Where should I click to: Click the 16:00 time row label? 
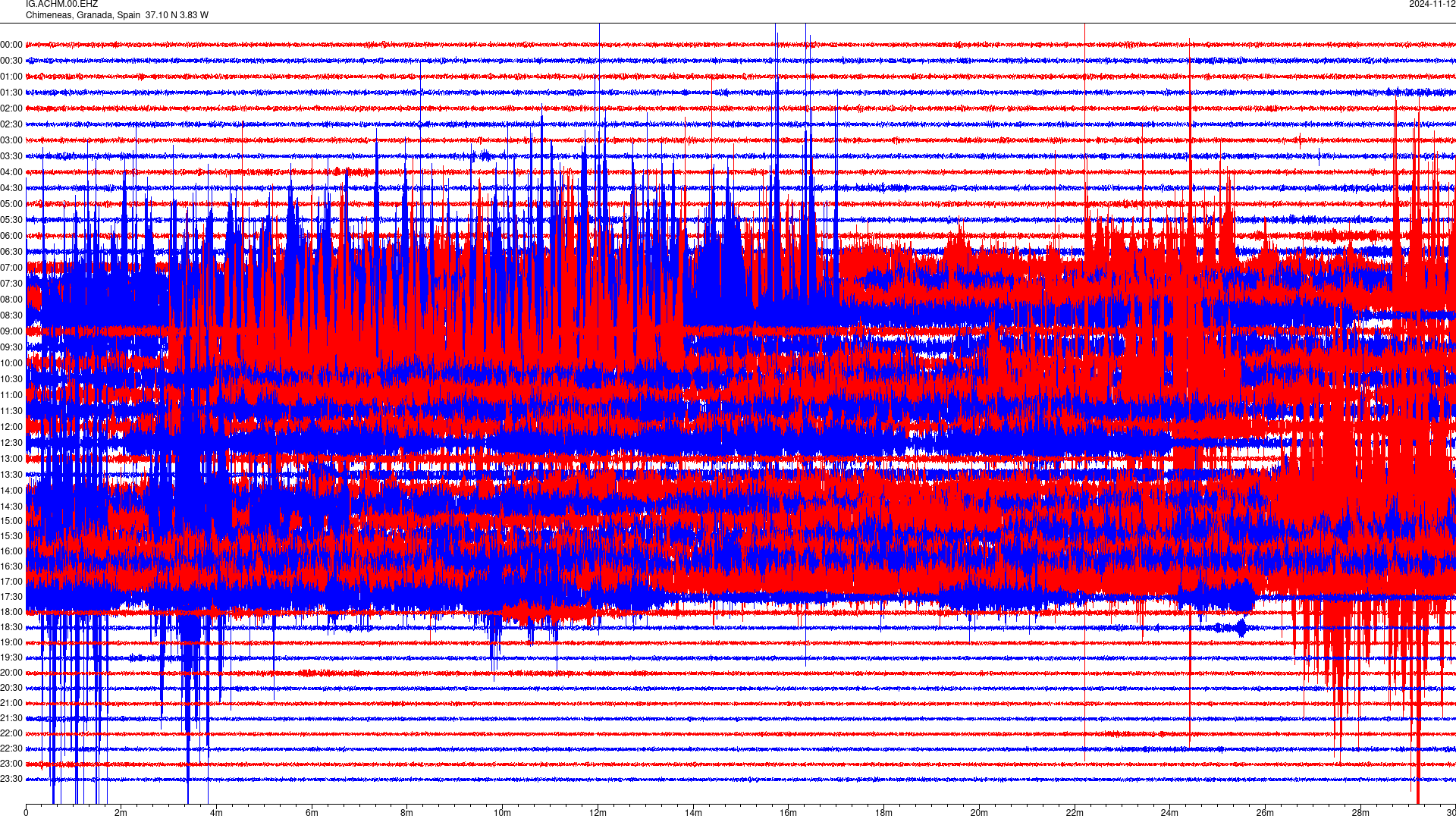click(11, 551)
